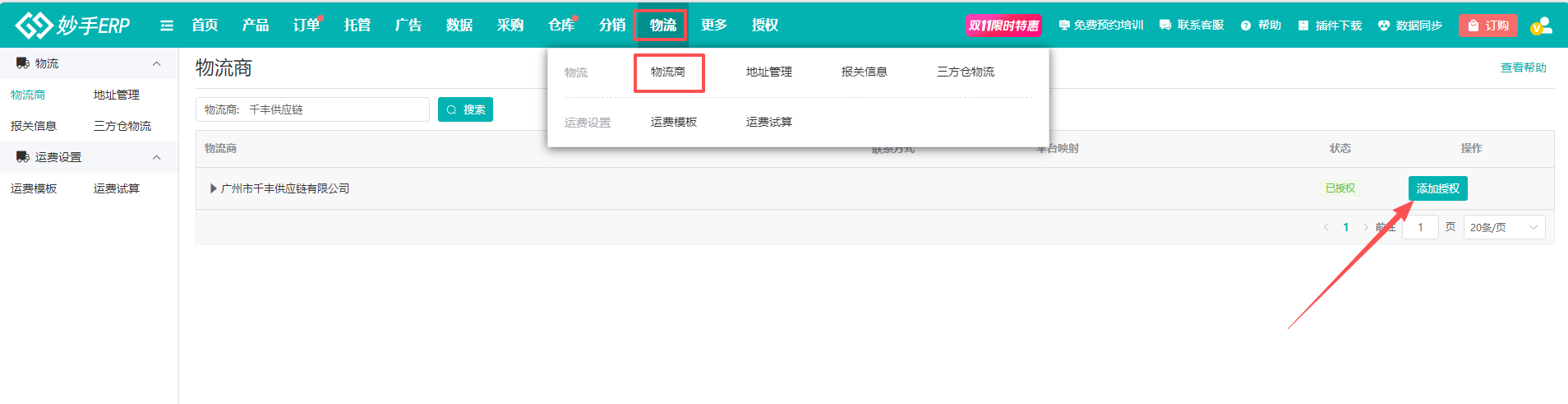The width and height of the screenshot is (1568, 404).
Task: Open 三方仓物流 in the sidebar
Action: 122,127
